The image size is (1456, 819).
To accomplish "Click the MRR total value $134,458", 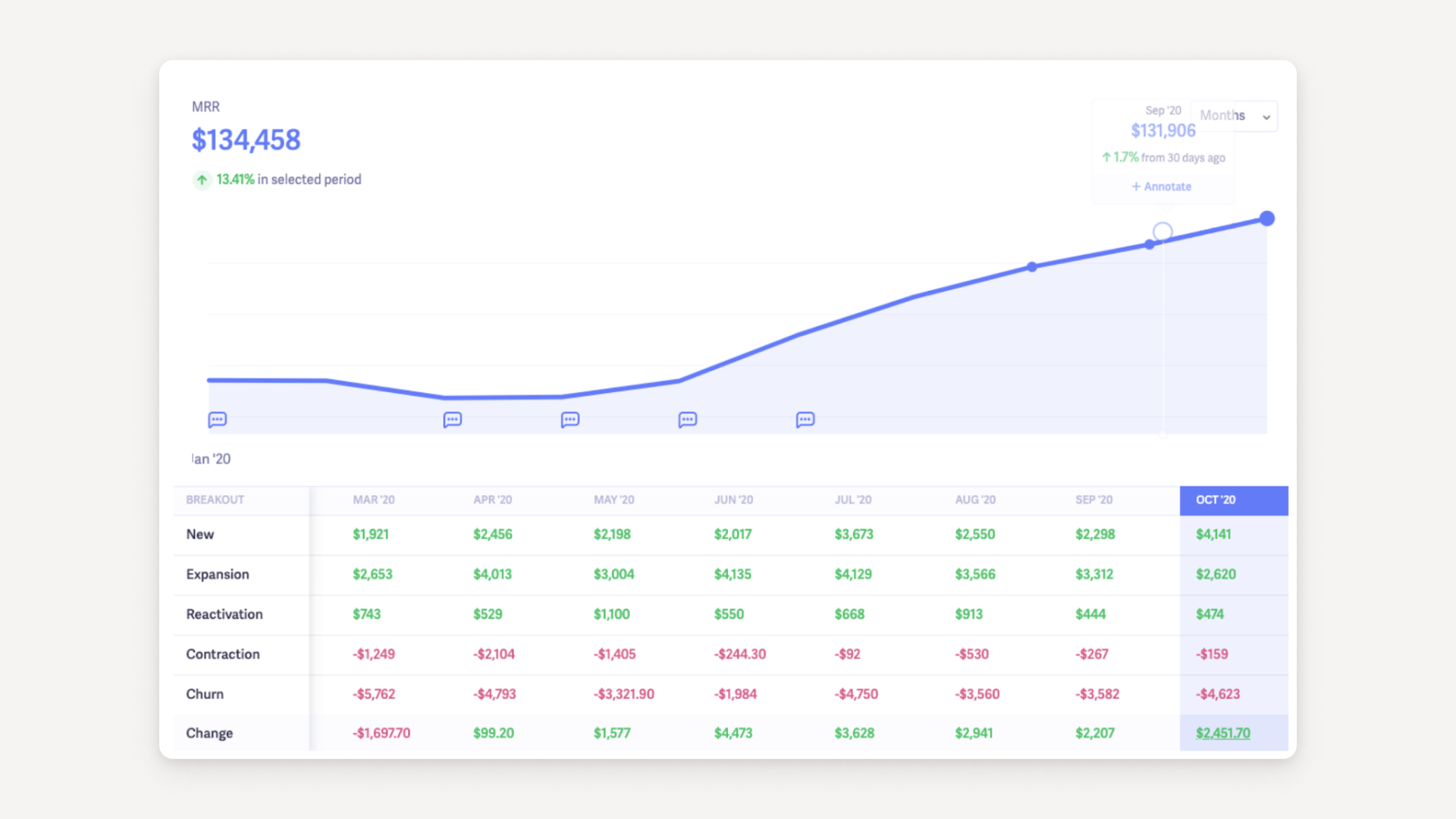I will click(x=246, y=140).
